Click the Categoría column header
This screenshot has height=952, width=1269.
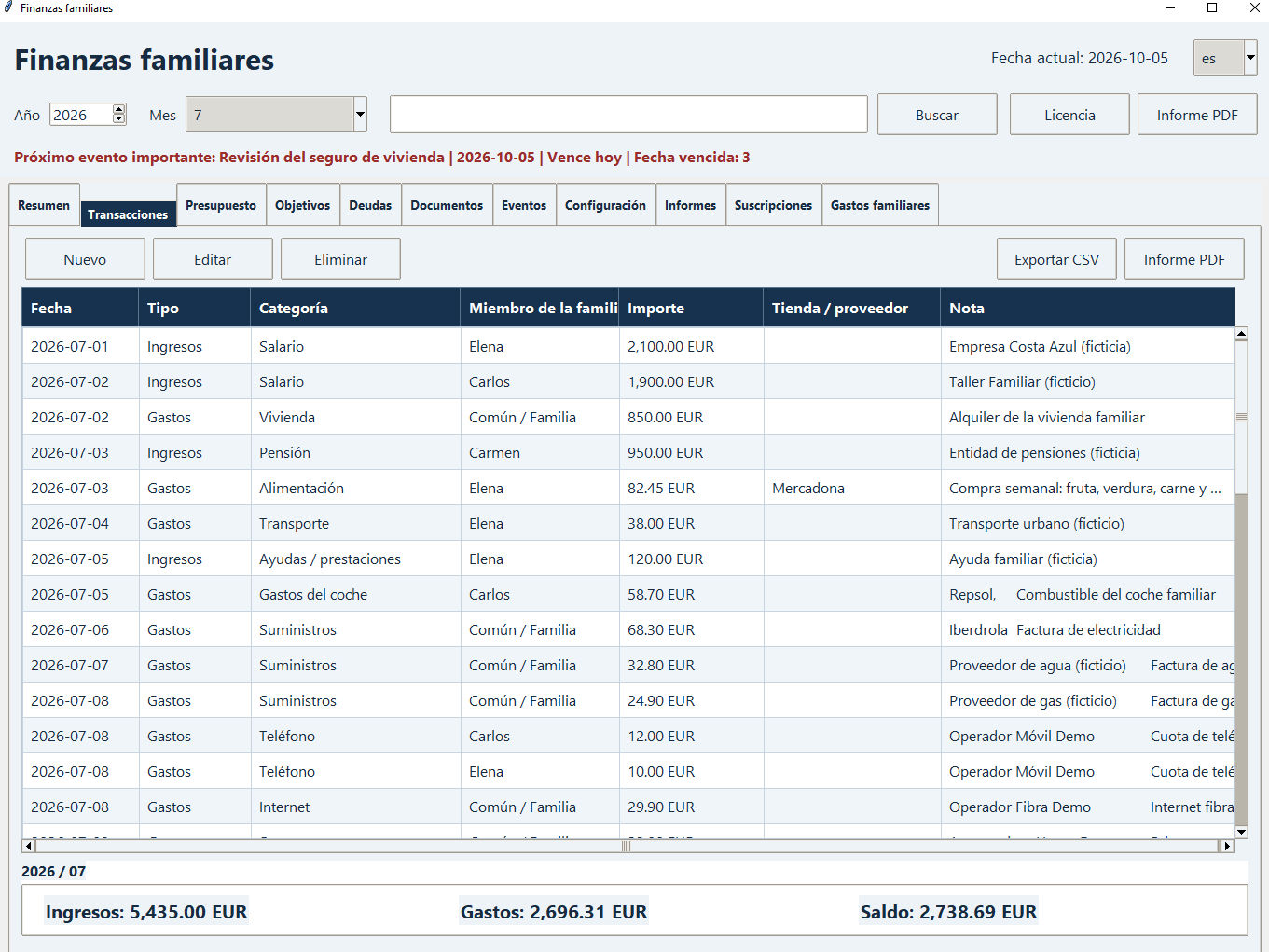click(x=355, y=308)
